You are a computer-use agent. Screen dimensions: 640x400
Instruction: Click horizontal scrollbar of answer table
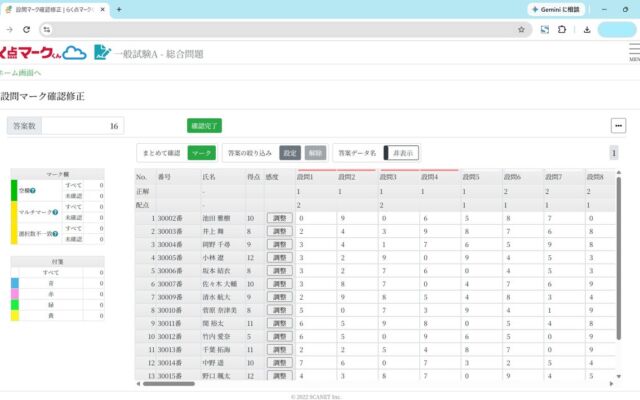pos(169,384)
